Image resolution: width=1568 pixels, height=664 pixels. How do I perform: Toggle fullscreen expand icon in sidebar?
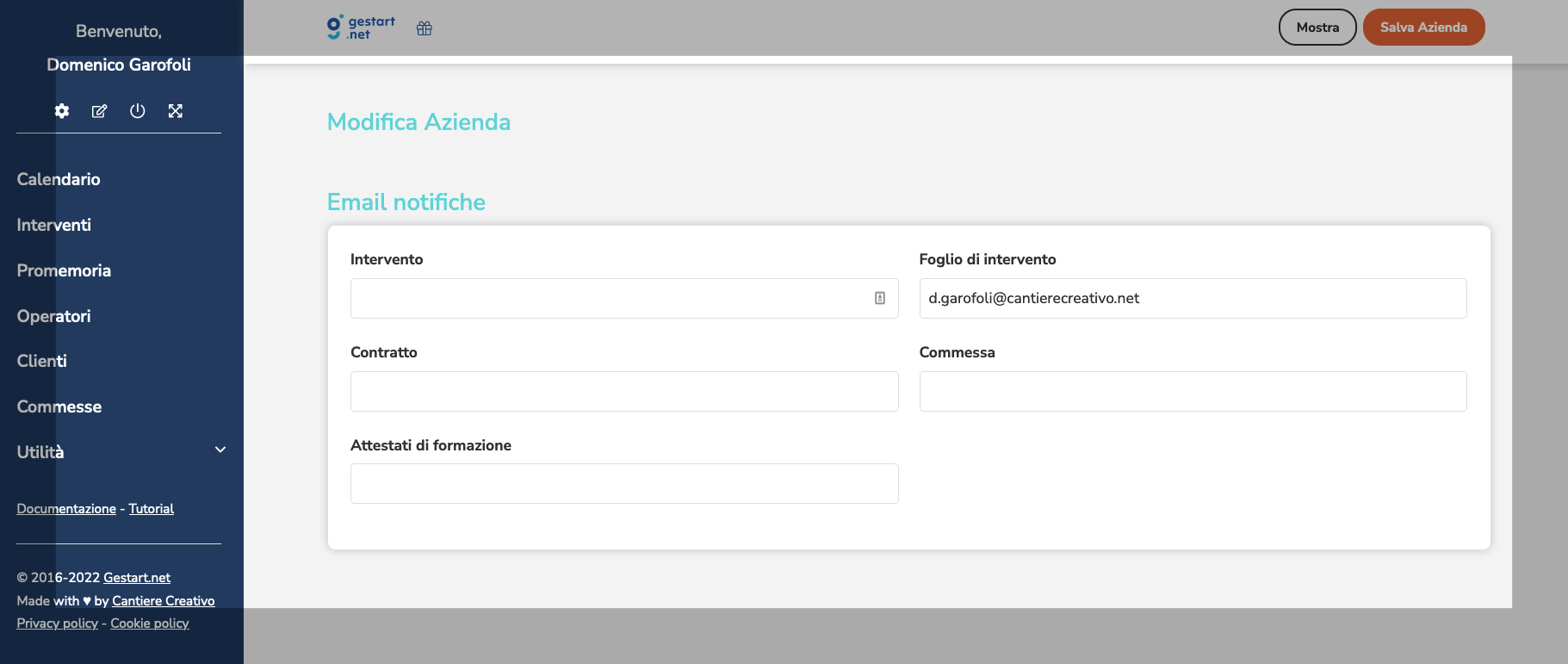176,111
